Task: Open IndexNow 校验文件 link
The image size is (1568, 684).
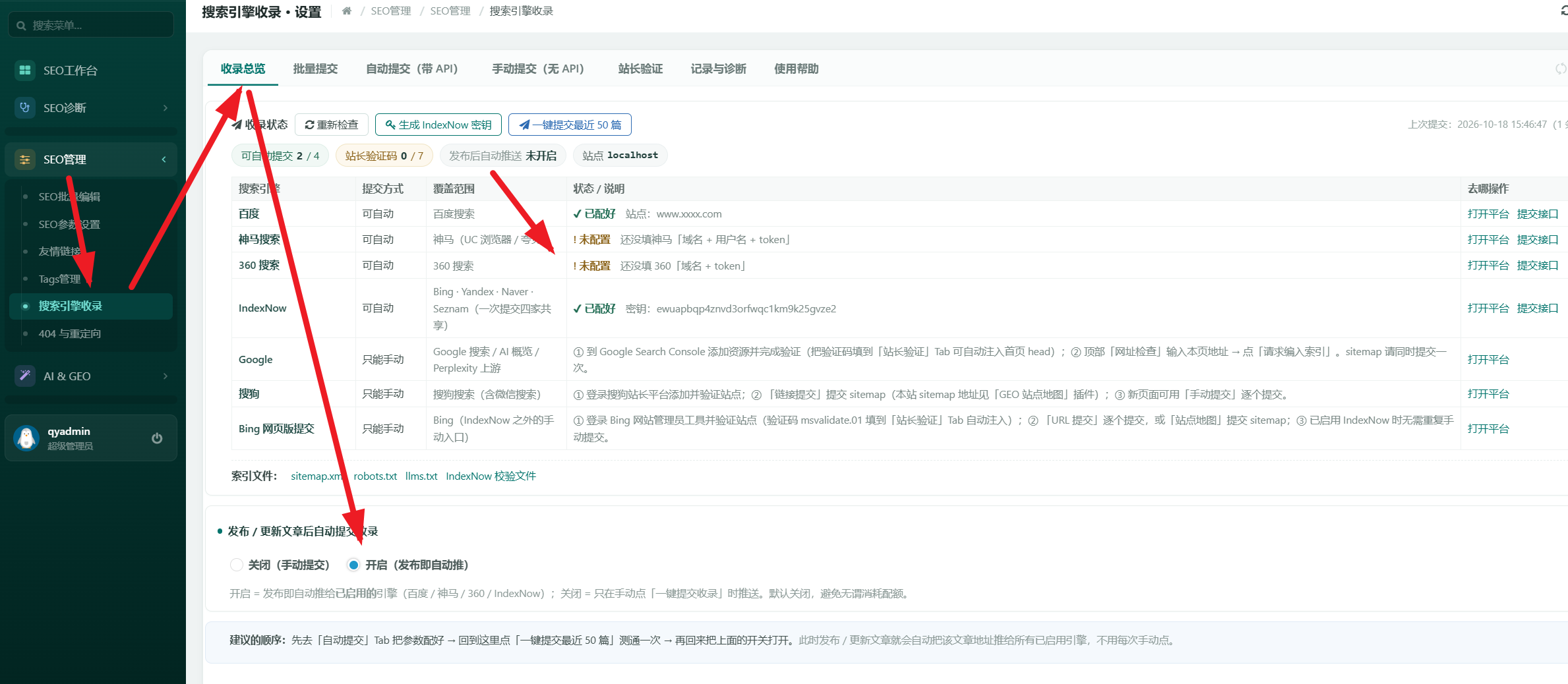Action: (x=491, y=476)
